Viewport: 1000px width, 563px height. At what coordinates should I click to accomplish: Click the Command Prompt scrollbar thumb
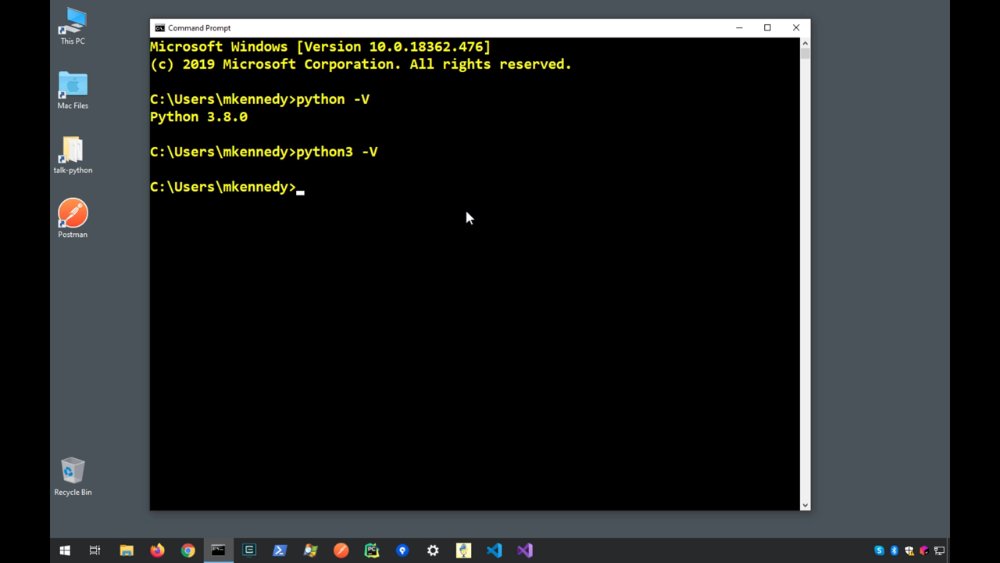pyautogui.click(x=805, y=54)
